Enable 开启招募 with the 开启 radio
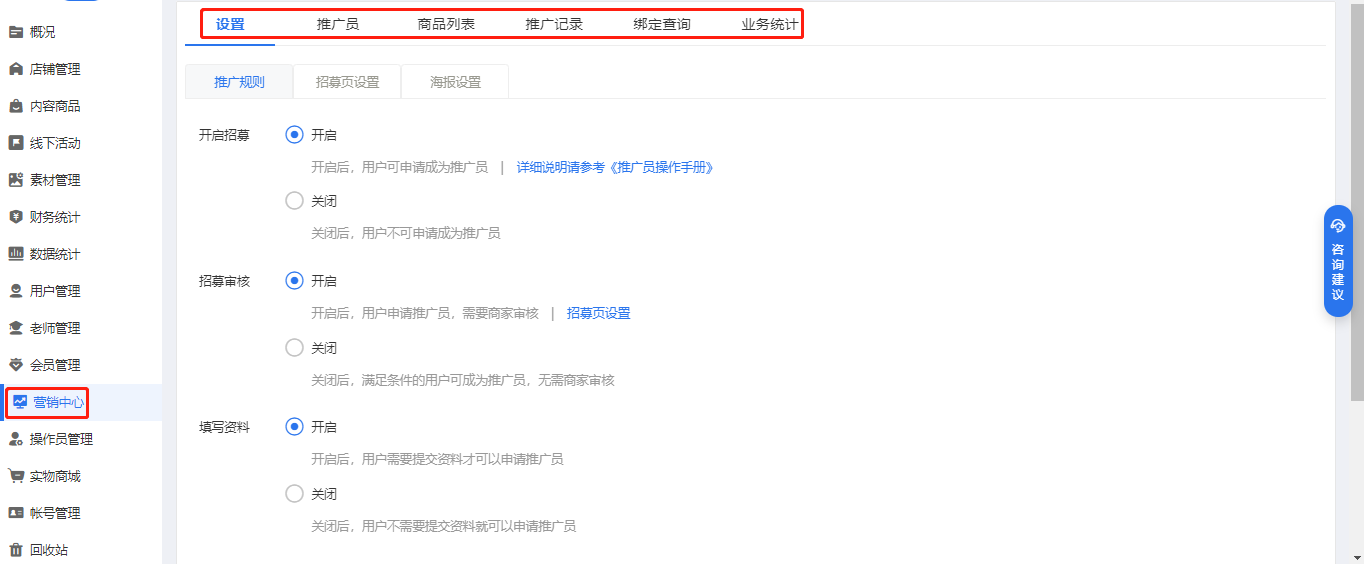 (x=294, y=135)
